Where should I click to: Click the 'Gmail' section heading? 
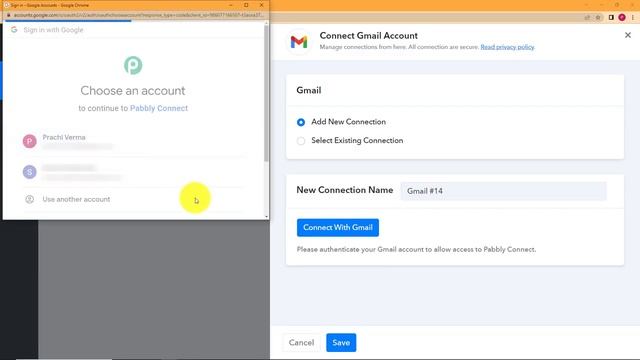click(309, 90)
